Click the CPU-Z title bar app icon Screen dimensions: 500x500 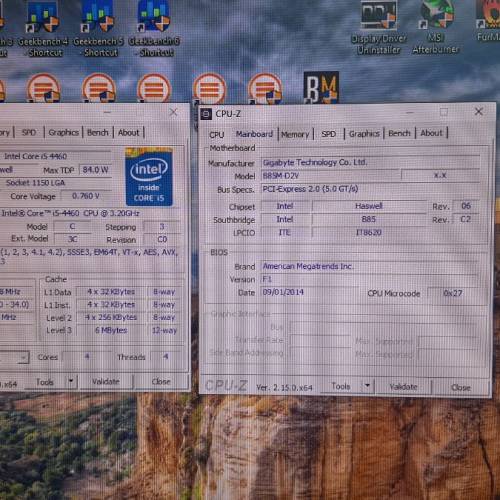click(x=206, y=114)
